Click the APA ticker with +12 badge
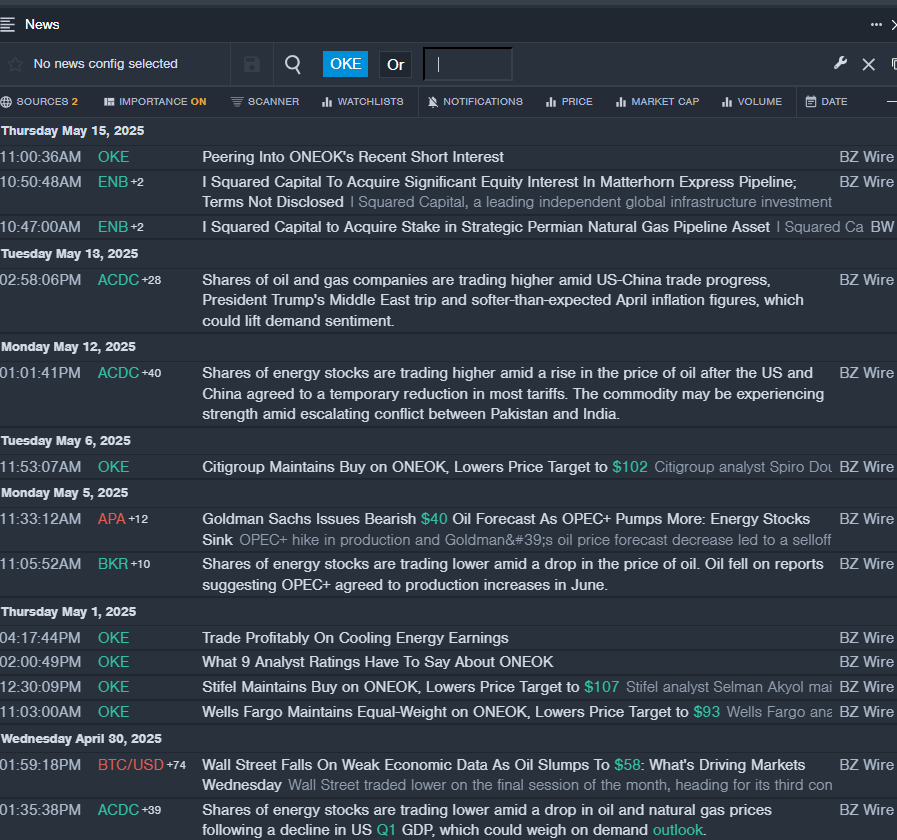This screenshot has width=897, height=840. tap(112, 519)
